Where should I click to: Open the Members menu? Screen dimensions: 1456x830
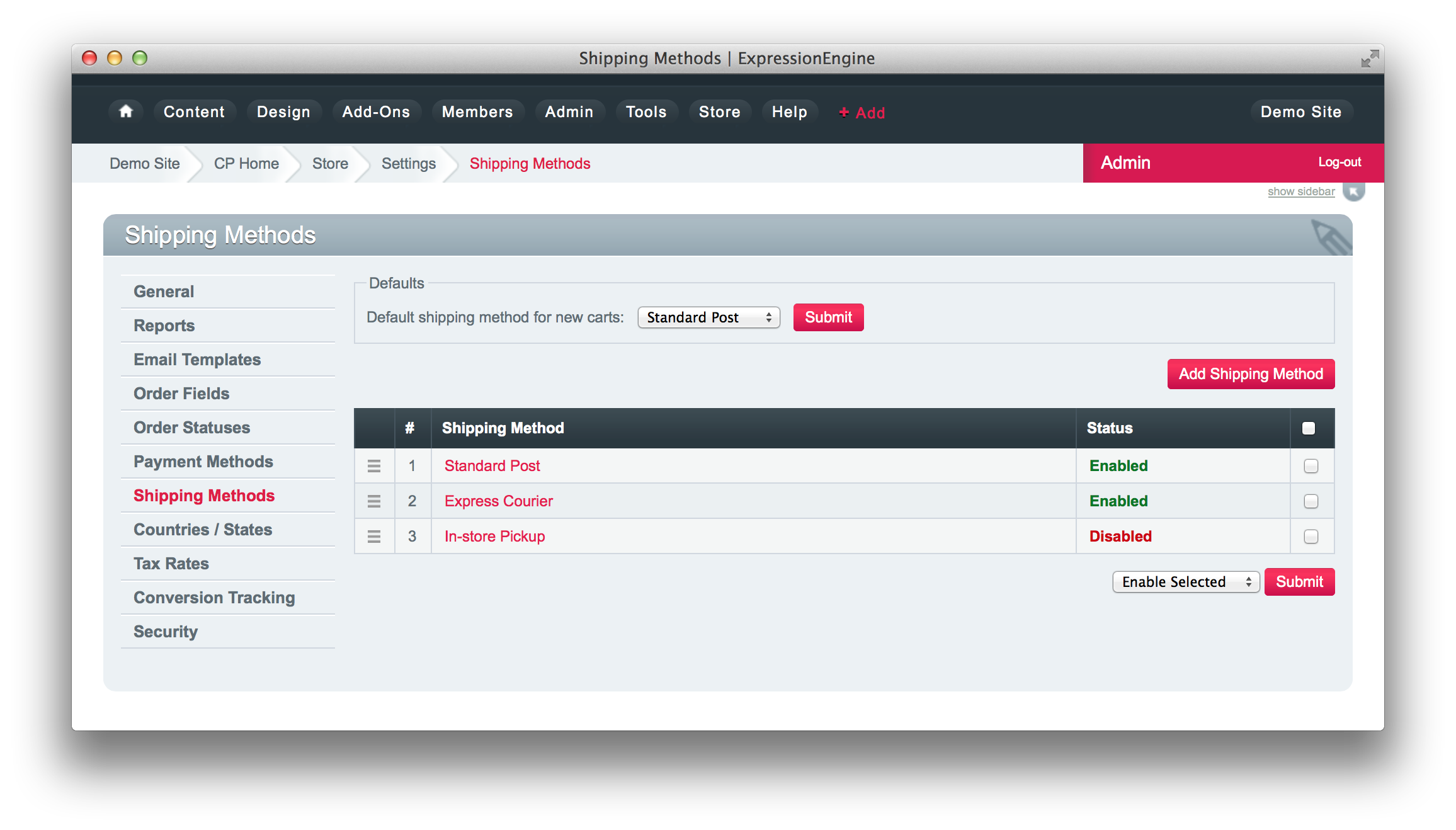click(x=477, y=112)
